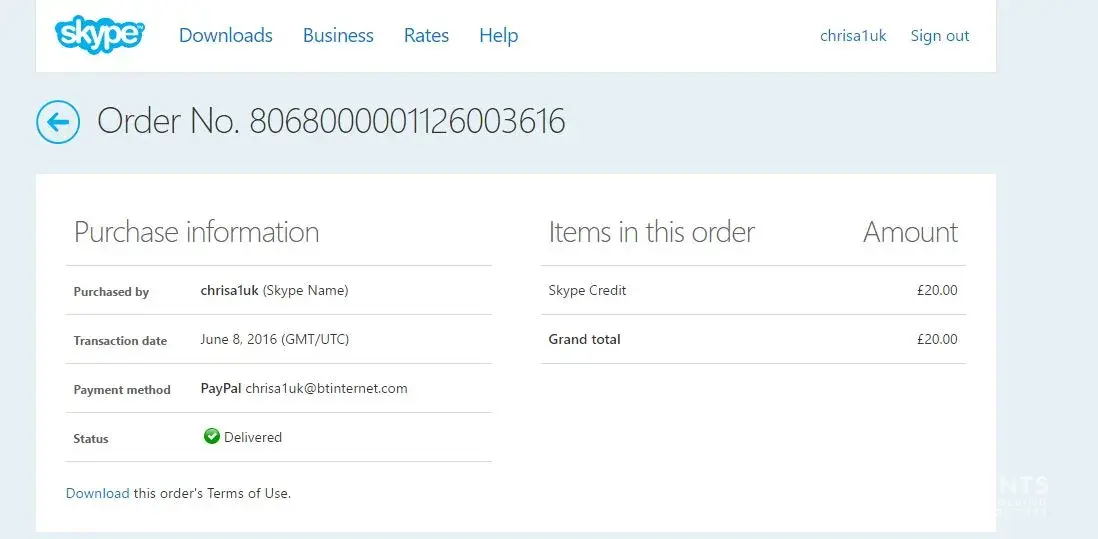Click the Grand total £20.00 amount
The image size is (1098, 539).
click(937, 340)
